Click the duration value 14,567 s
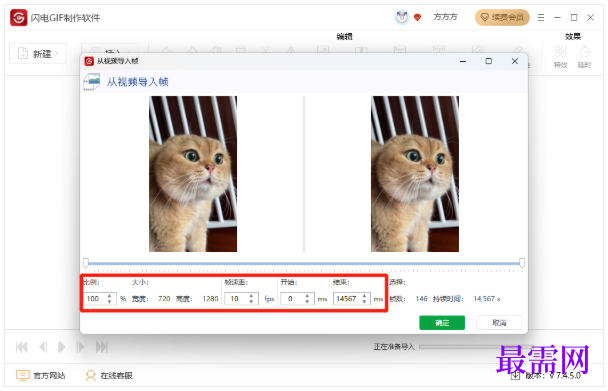This screenshot has height=391, width=608. point(486,299)
